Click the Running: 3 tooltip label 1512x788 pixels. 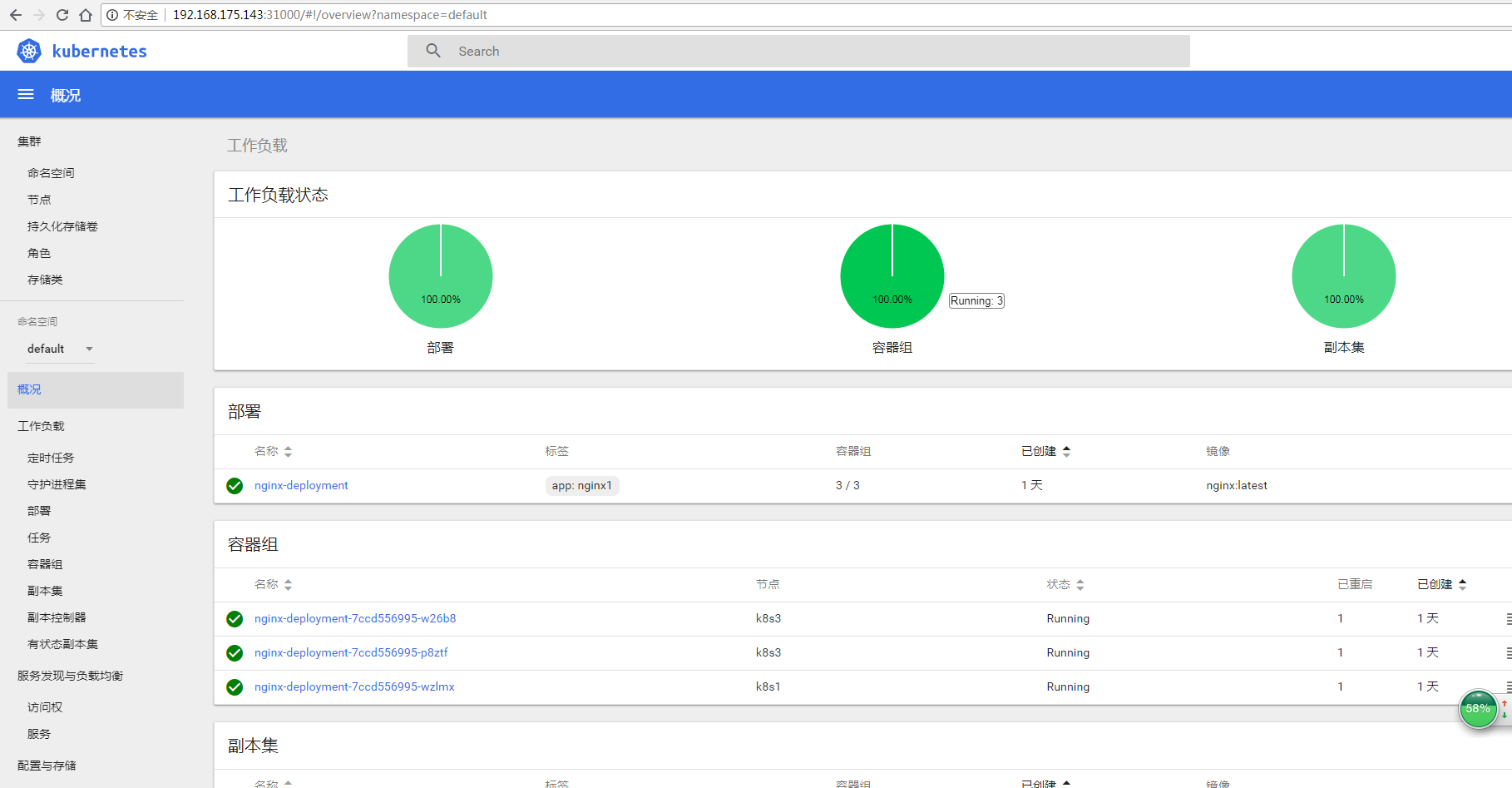click(977, 300)
